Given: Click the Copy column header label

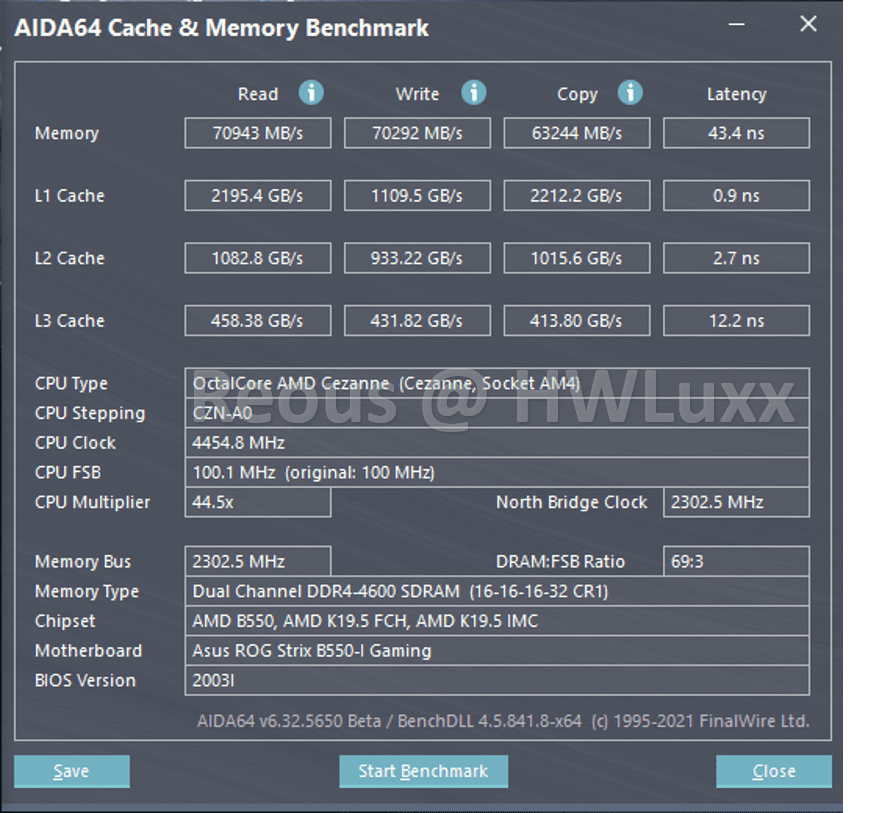Looking at the screenshot, I should pos(577,95).
